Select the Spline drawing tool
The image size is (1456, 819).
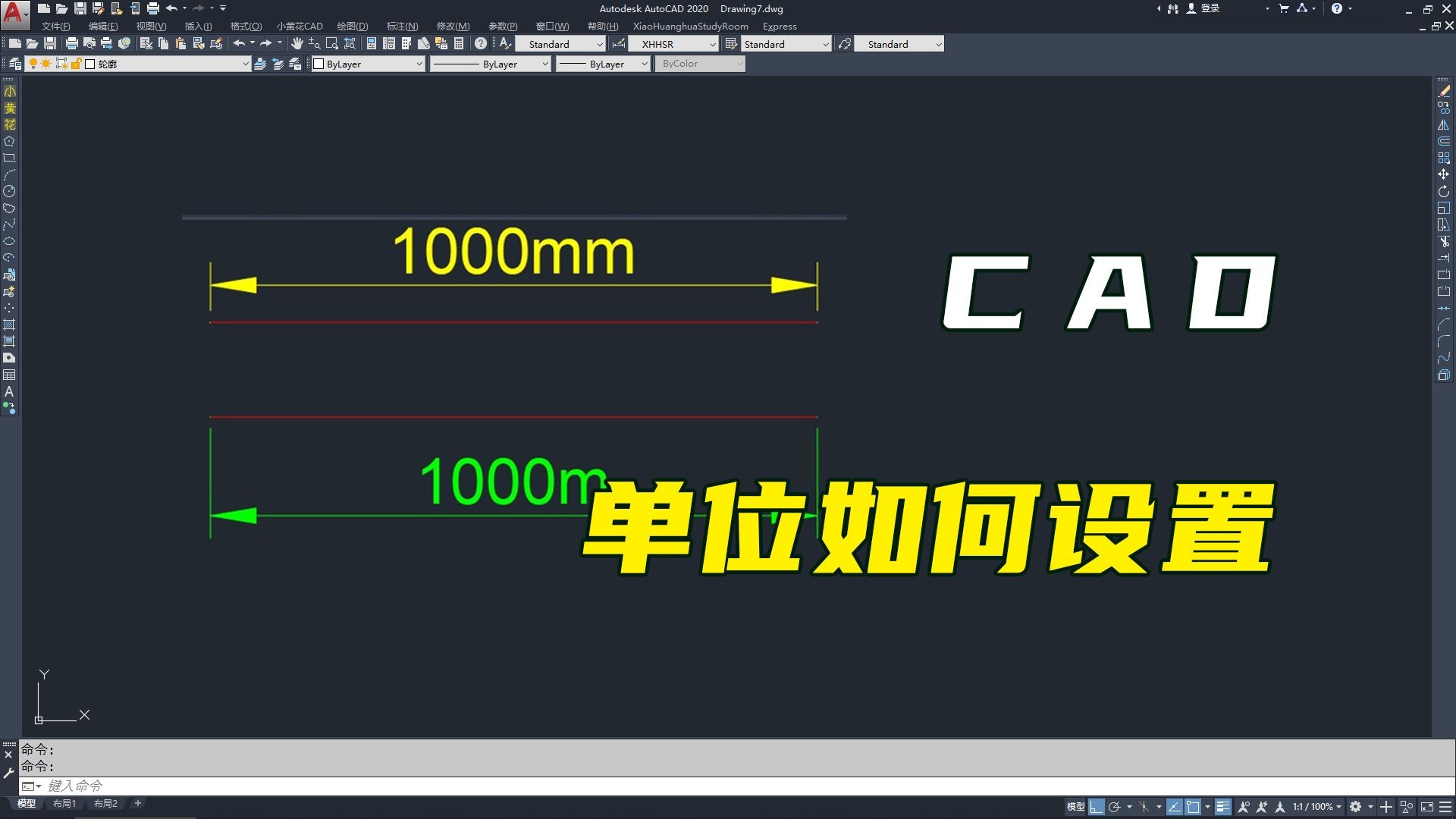[10, 225]
